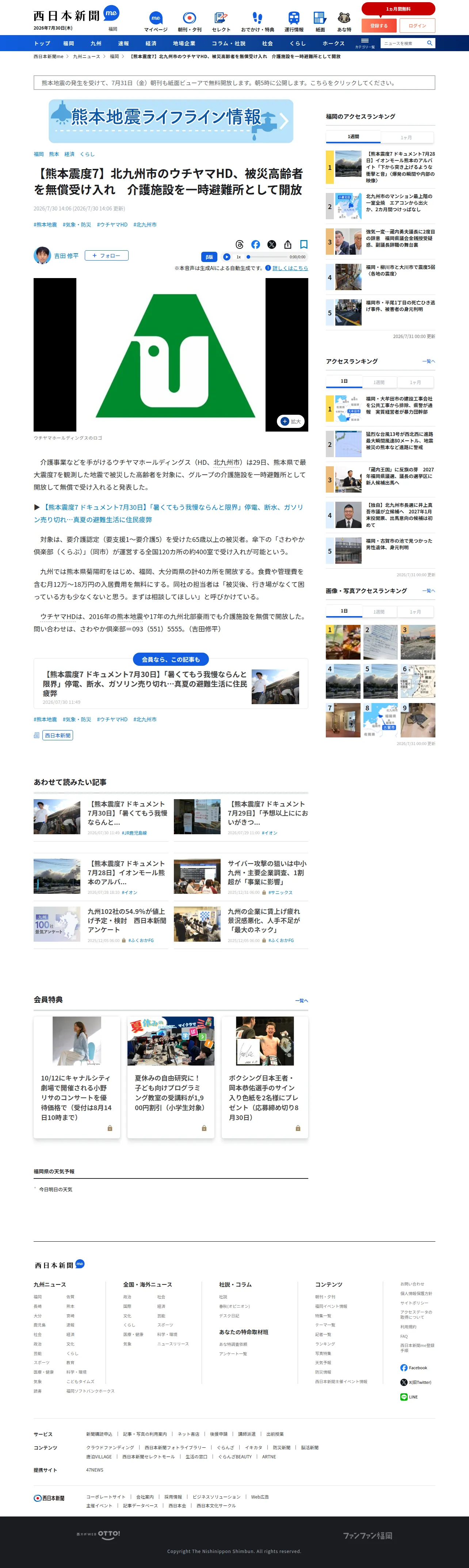The image size is (469, 1568).
Task: Select 経済 in the top navigation bar
Action: pyautogui.click(x=151, y=43)
